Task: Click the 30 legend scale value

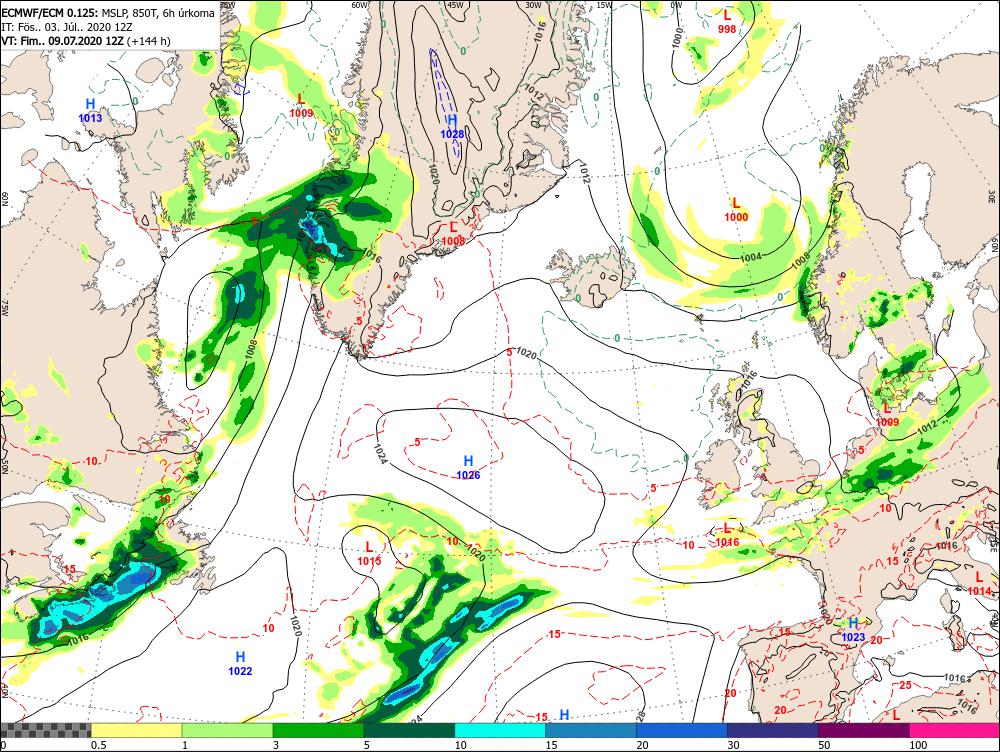Action: coord(733,745)
